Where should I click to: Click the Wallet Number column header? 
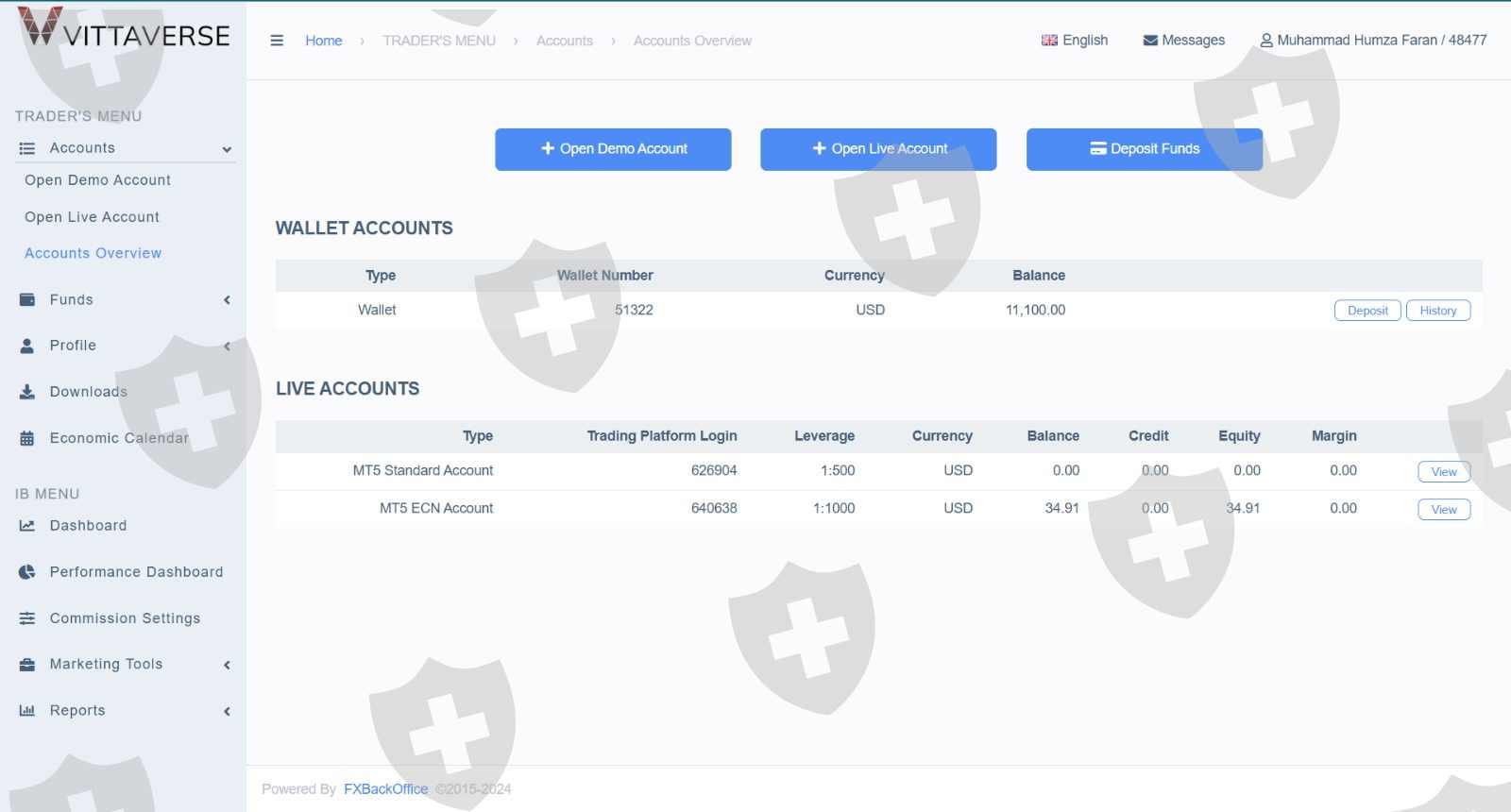(605, 276)
